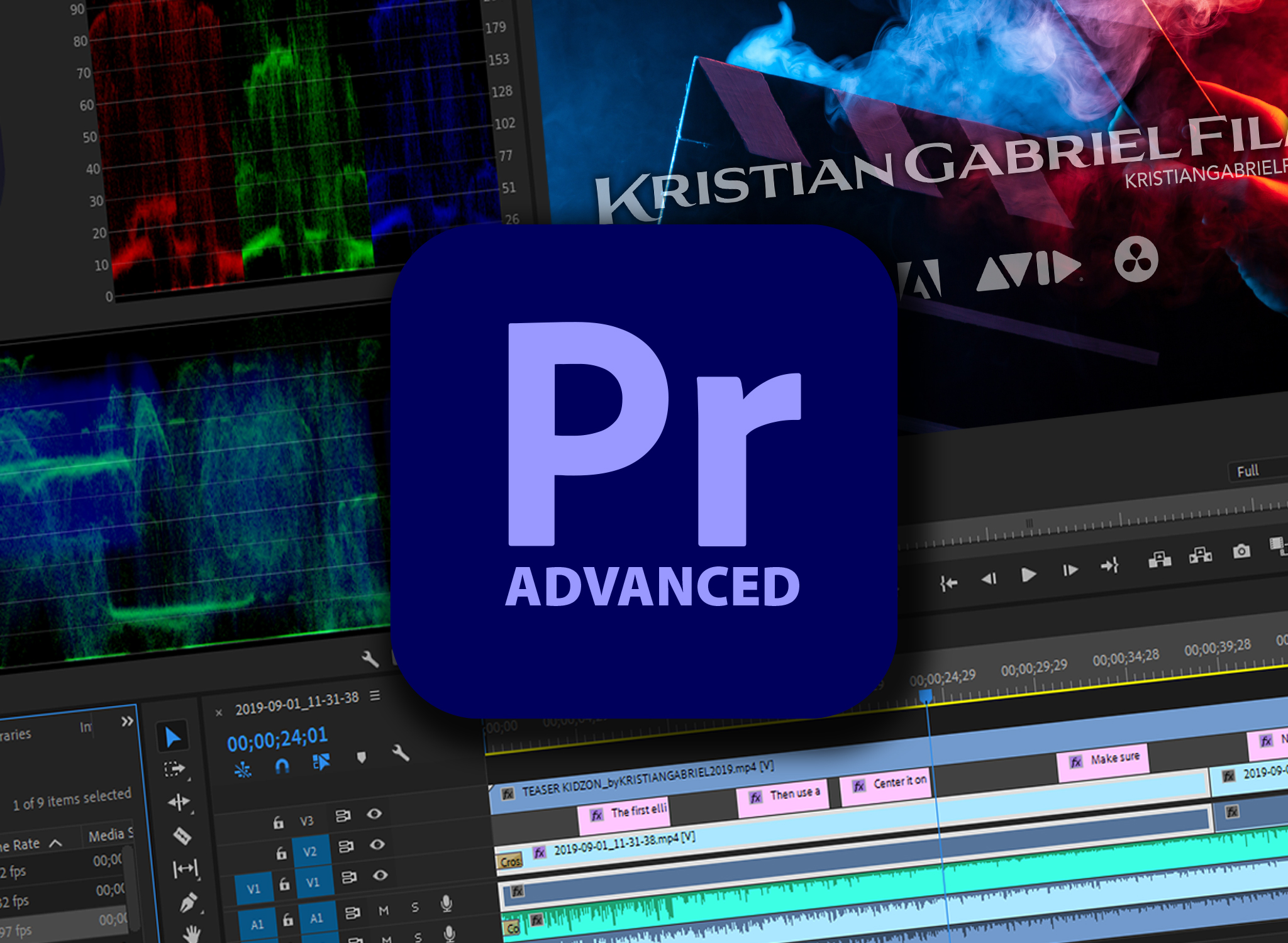1288x943 pixels.
Task: Toggle lock on track V3
Action: (278, 822)
